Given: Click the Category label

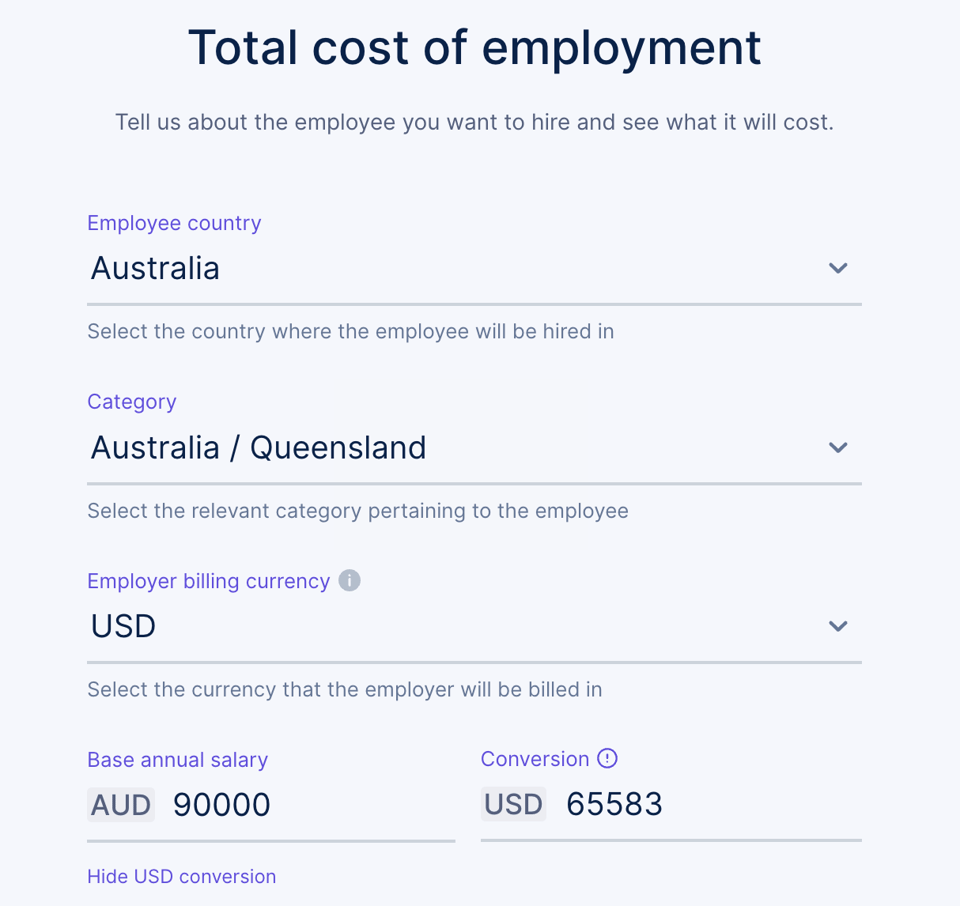Looking at the screenshot, I should [x=131, y=401].
